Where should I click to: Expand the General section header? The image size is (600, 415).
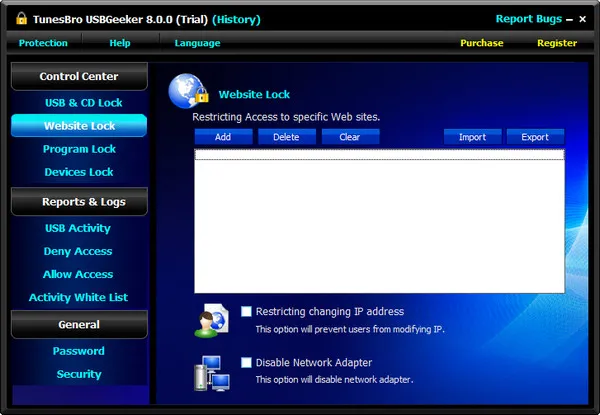click(79, 324)
